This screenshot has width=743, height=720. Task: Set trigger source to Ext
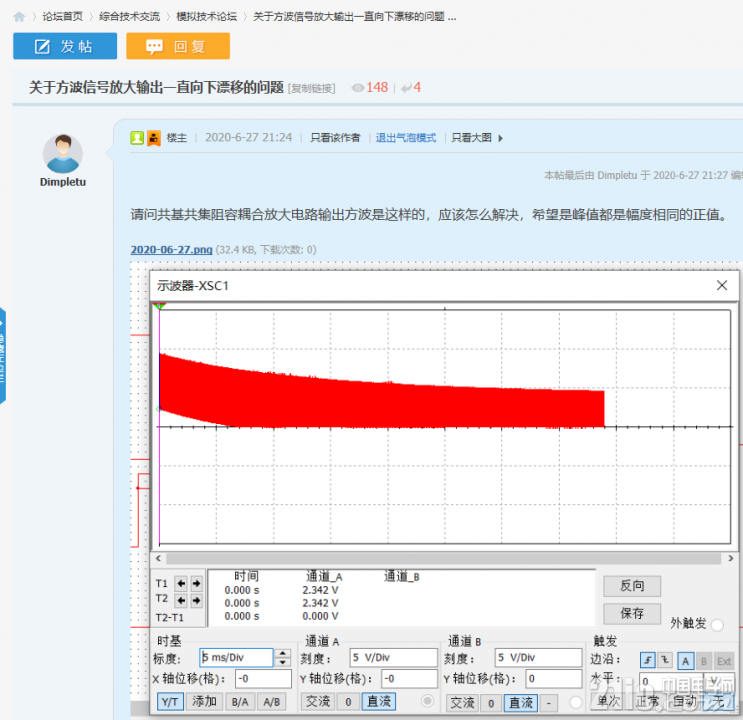click(724, 661)
